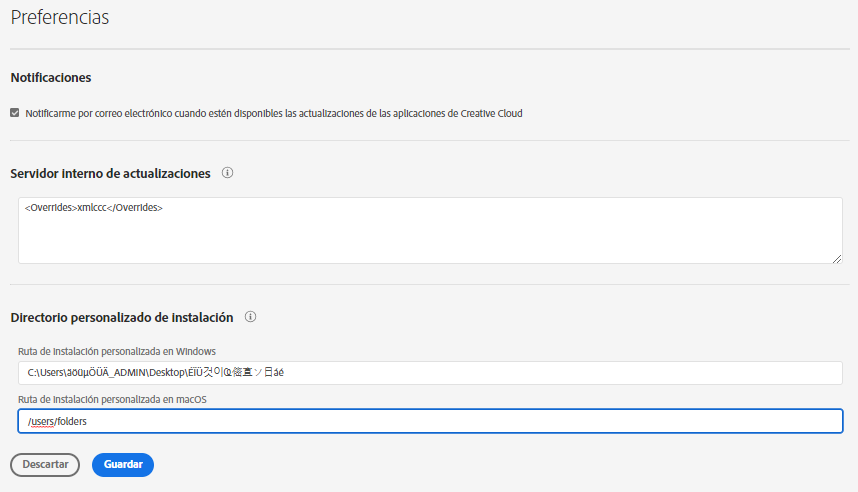Place cursor on the '<Overrides>xmlccc</Overrides>' text

93,208
